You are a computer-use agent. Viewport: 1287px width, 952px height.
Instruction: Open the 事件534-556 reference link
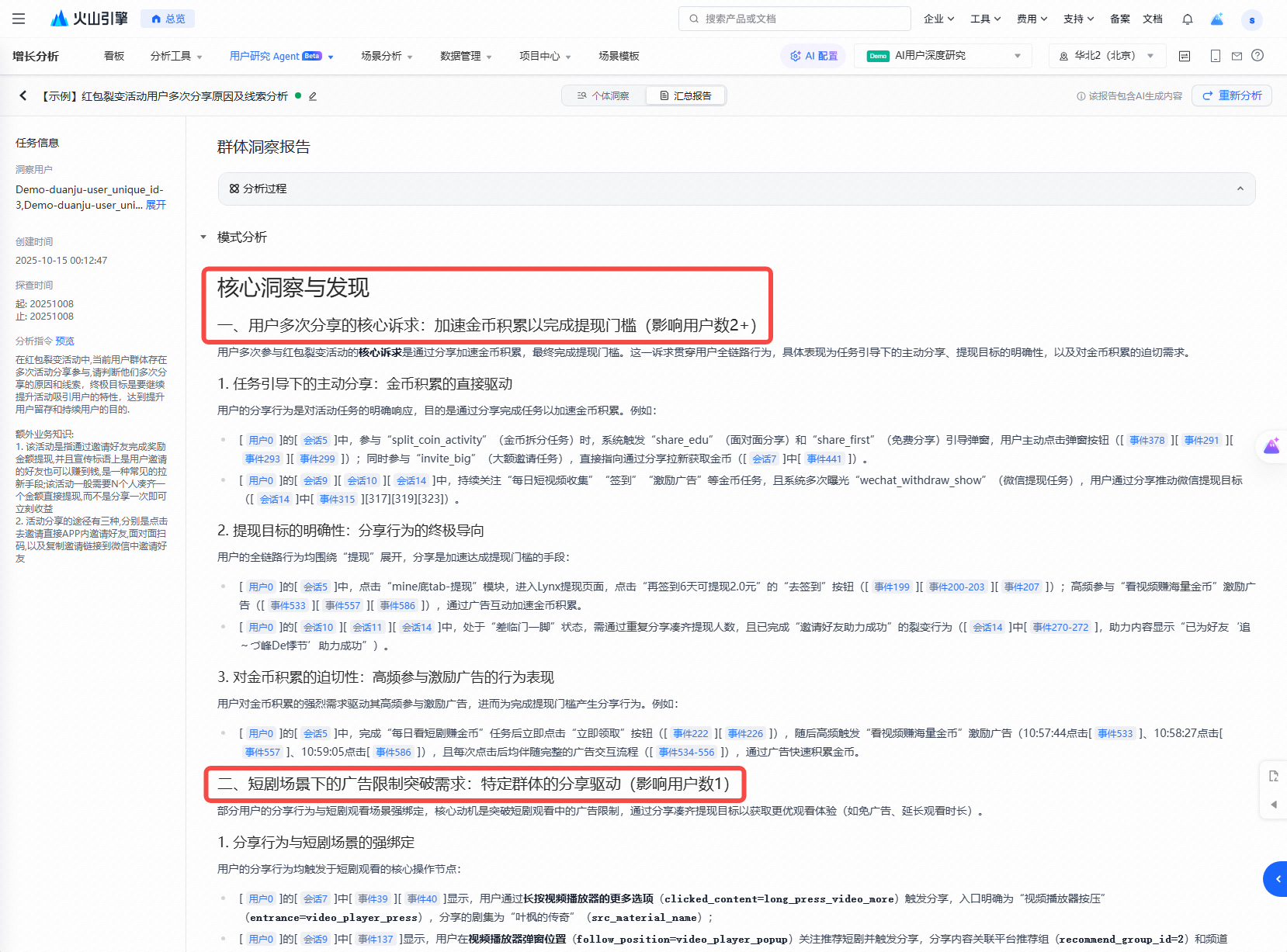[x=686, y=752]
